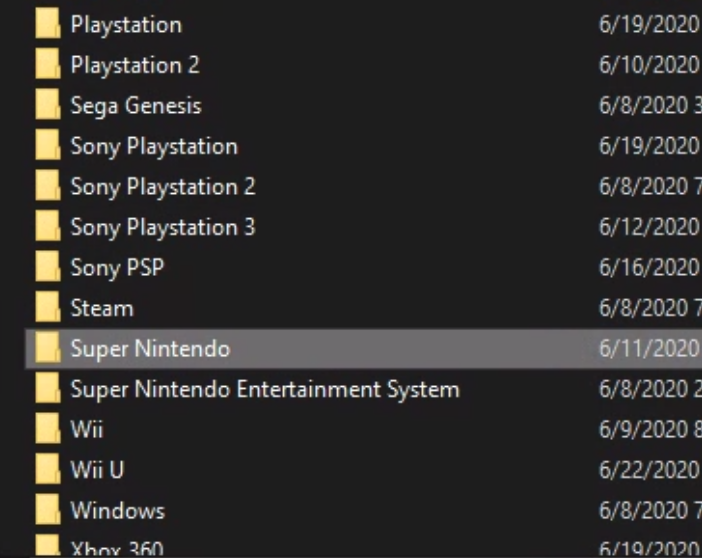Click the highlighted Super Nintendo folder icon
The width and height of the screenshot is (702, 558).
[x=48, y=348]
